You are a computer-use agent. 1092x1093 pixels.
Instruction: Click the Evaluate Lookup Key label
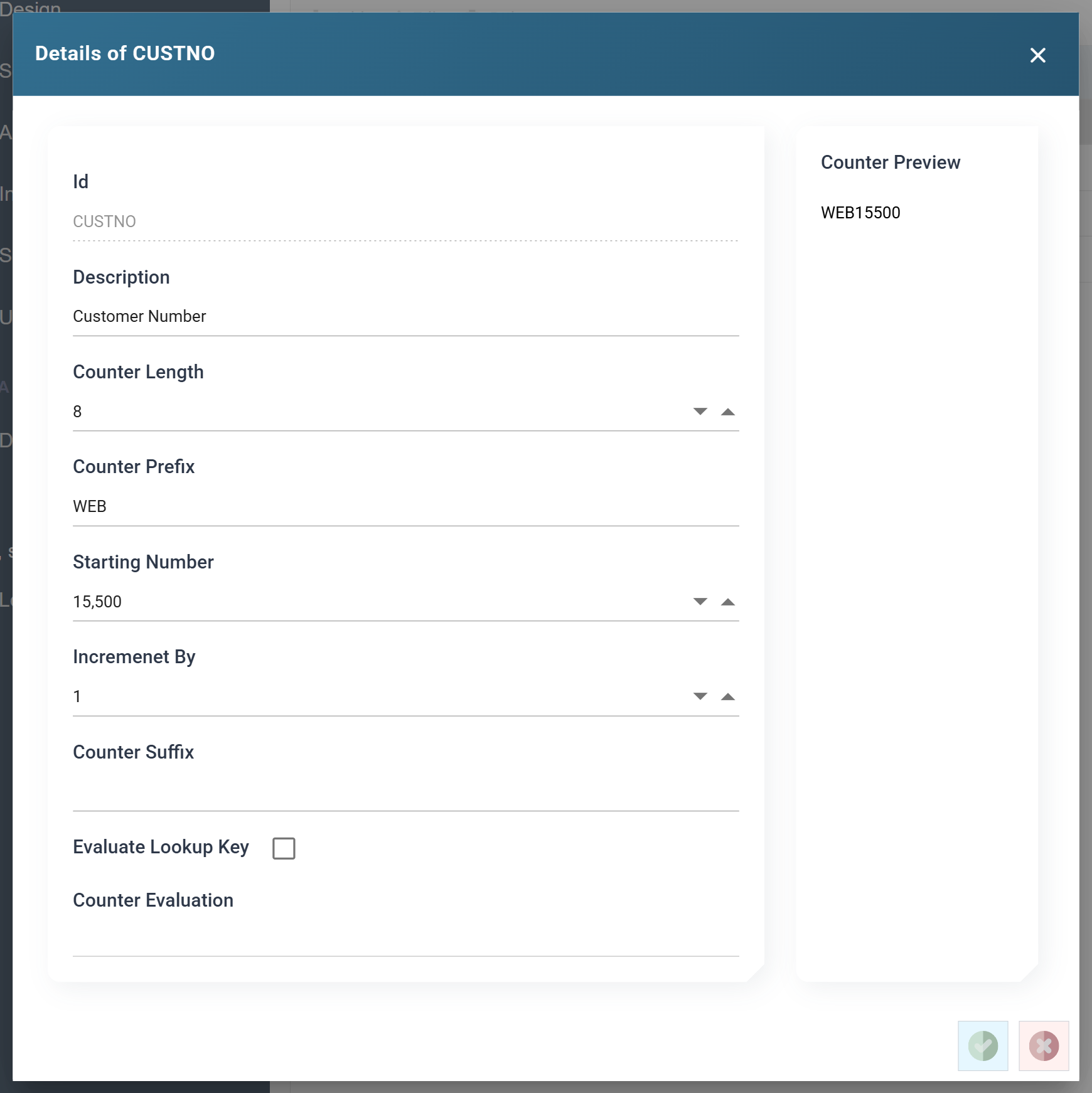(161, 847)
